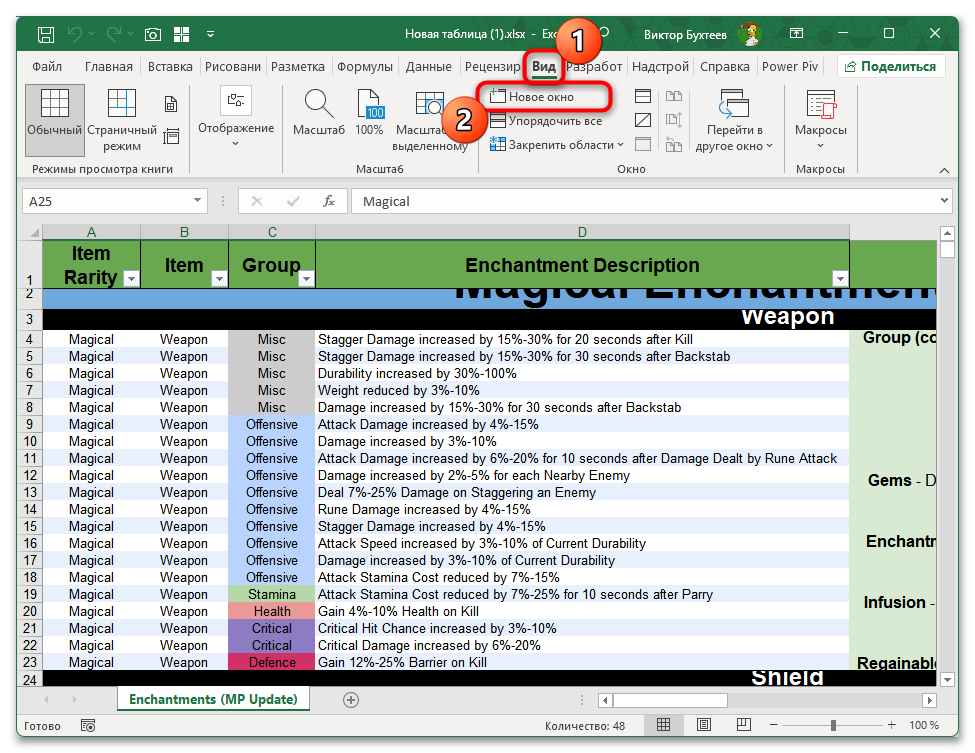
Task: Click the View Side by Side icon
Action: click(x=674, y=96)
